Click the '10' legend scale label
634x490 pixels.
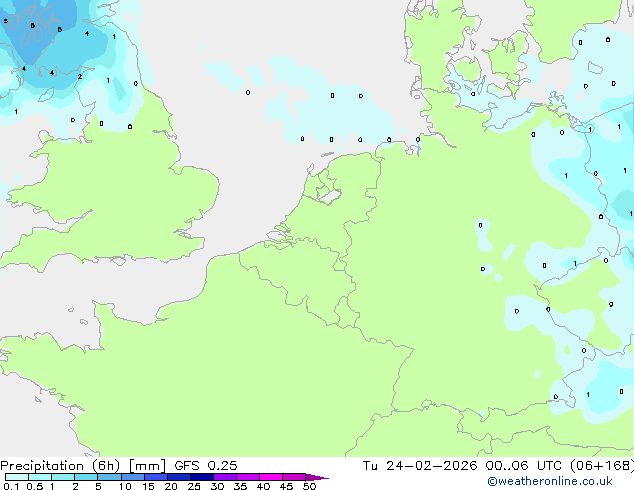coord(125,486)
